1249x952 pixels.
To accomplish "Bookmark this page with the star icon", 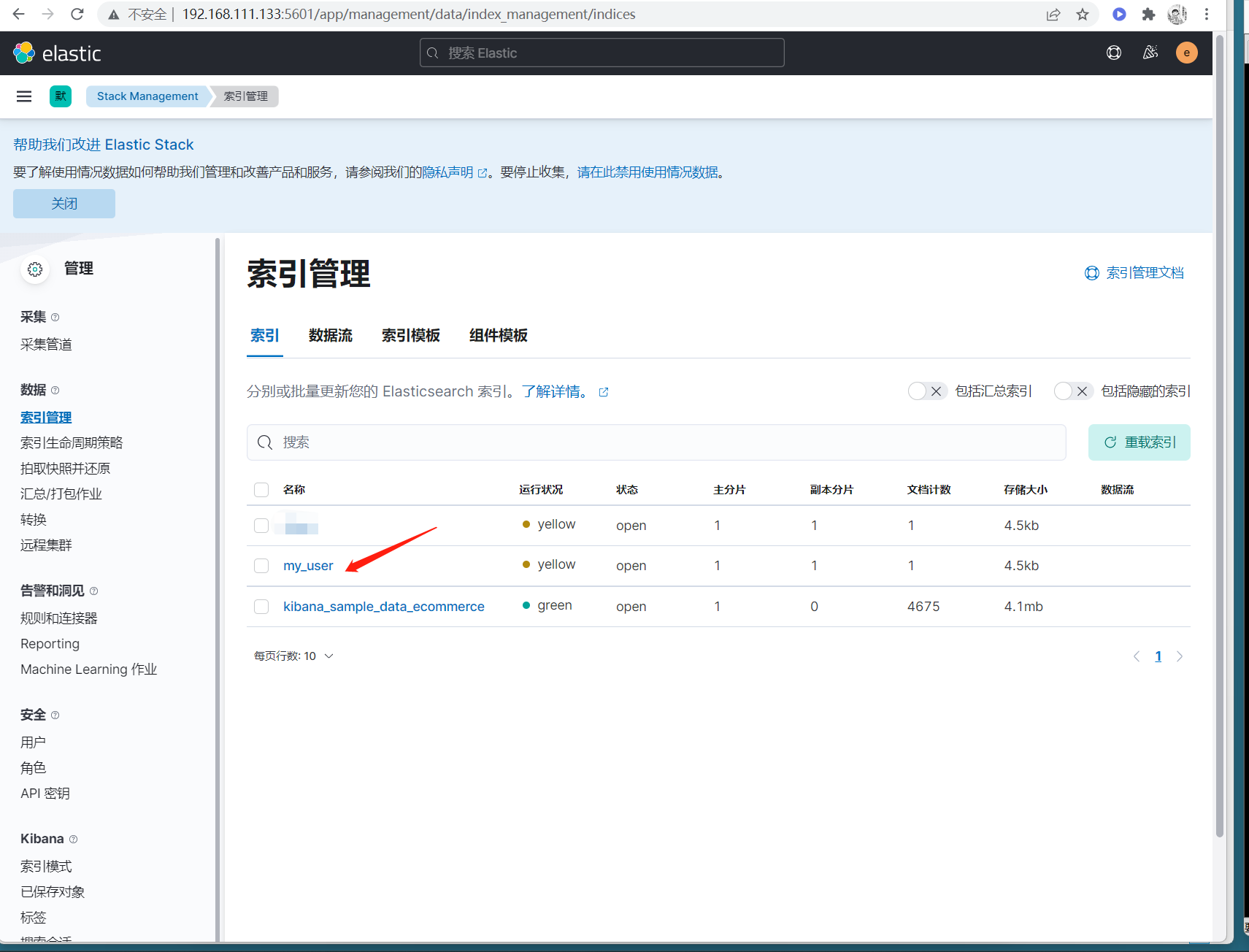I will 1083,15.
